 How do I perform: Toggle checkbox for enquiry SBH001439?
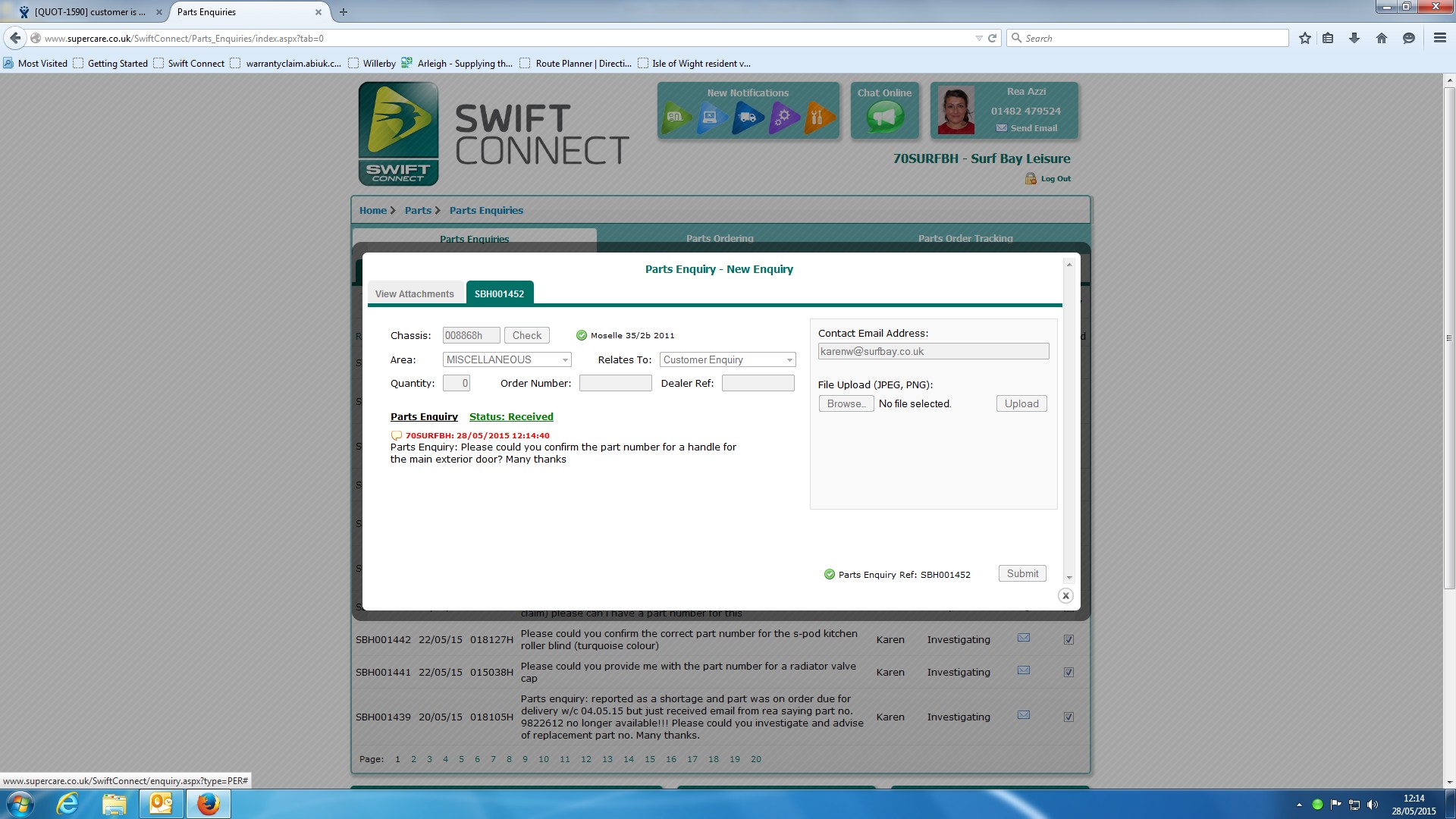tap(1068, 717)
